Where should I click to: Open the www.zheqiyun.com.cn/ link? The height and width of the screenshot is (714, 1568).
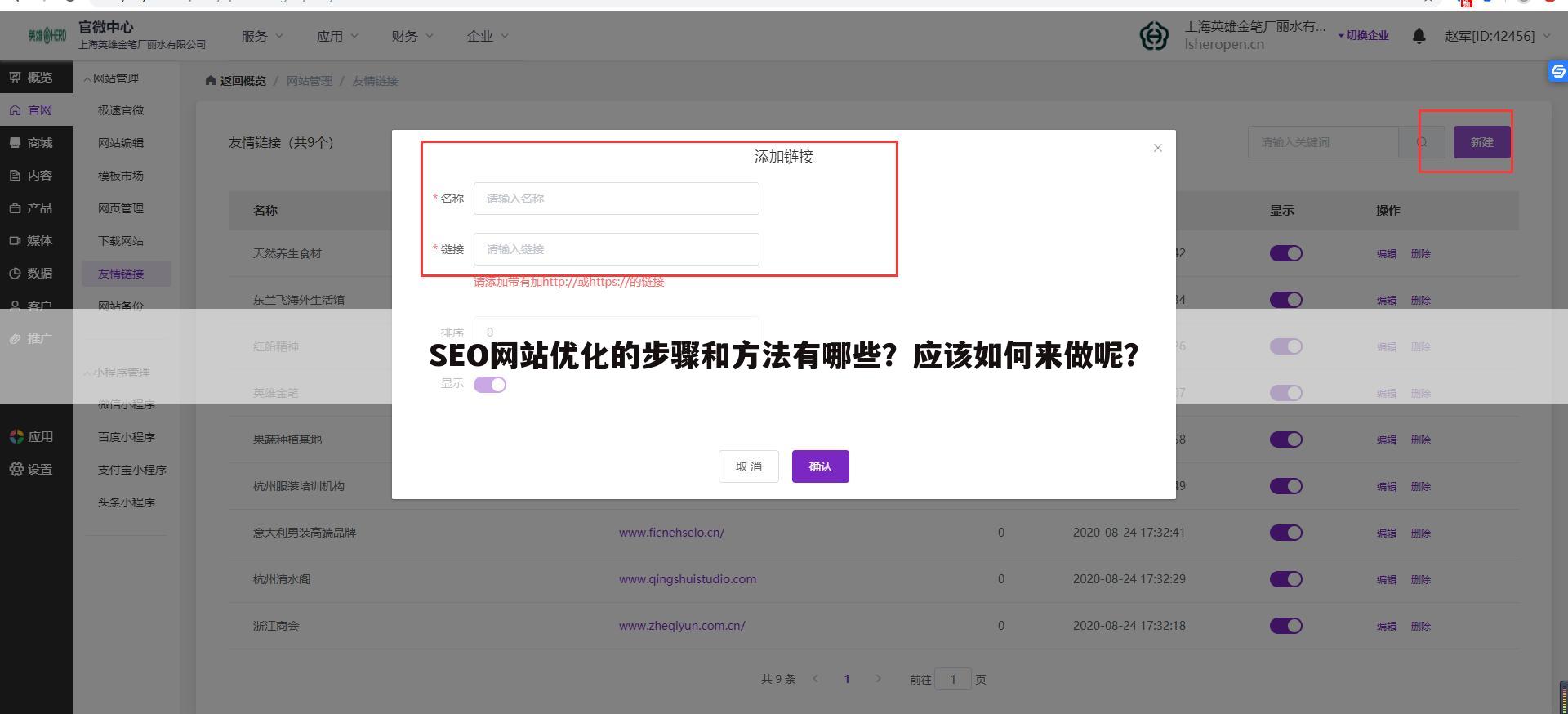pos(682,626)
